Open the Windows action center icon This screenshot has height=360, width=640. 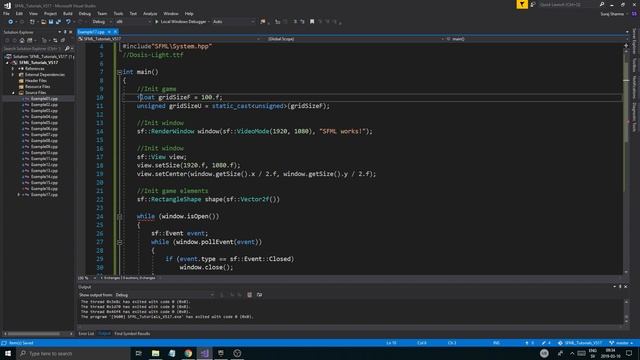629,353
